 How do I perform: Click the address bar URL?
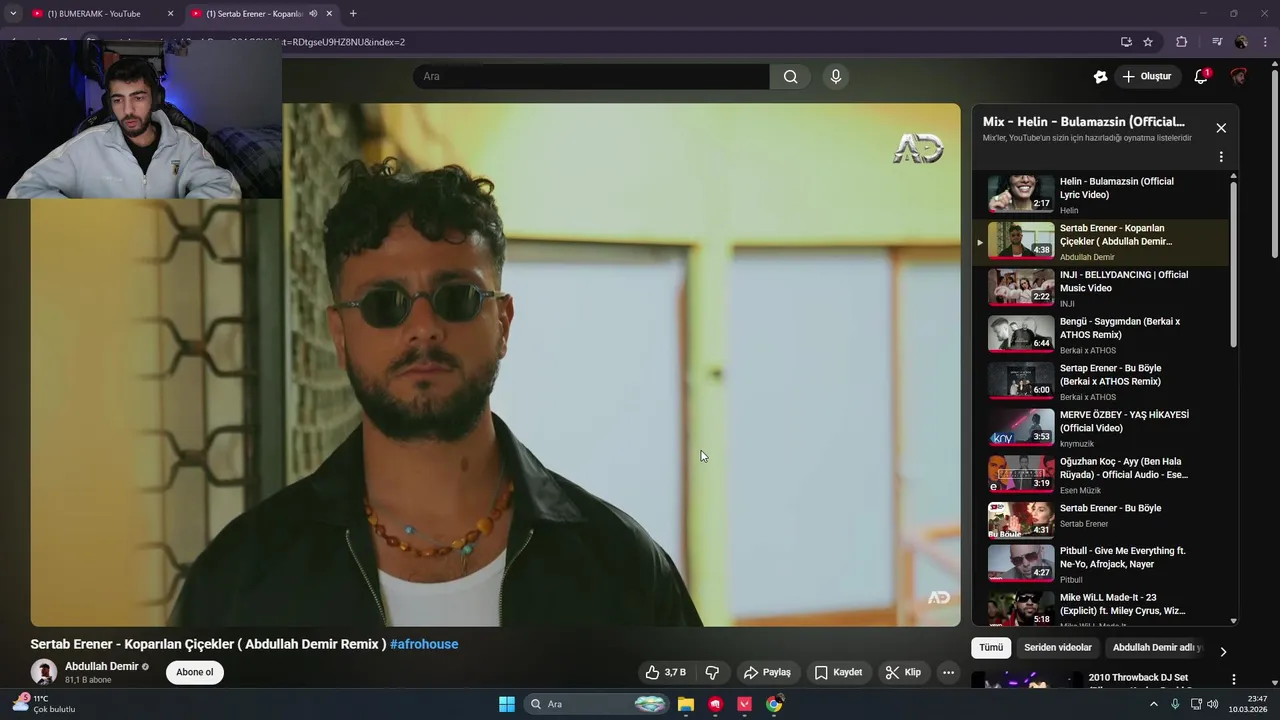pyautogui.click(x=343, y=42)
